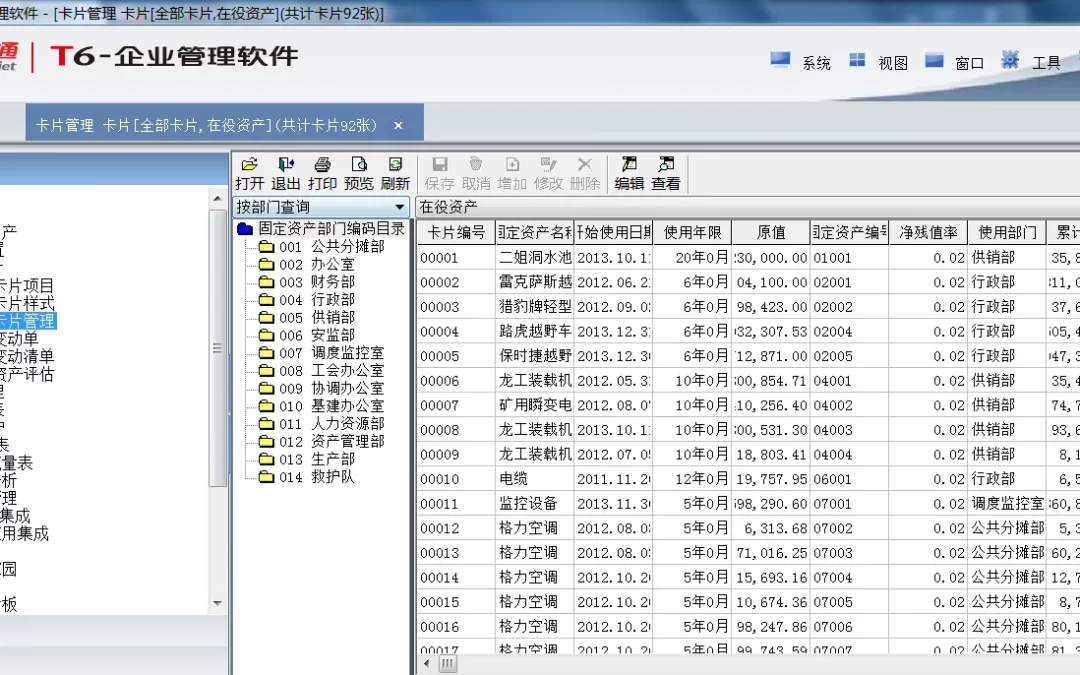Image resolution: width=1080 pixels, height=675 pixels.
Task: Click the greyed 保存 (Save) toolbar icon
Action: point(439,174)
